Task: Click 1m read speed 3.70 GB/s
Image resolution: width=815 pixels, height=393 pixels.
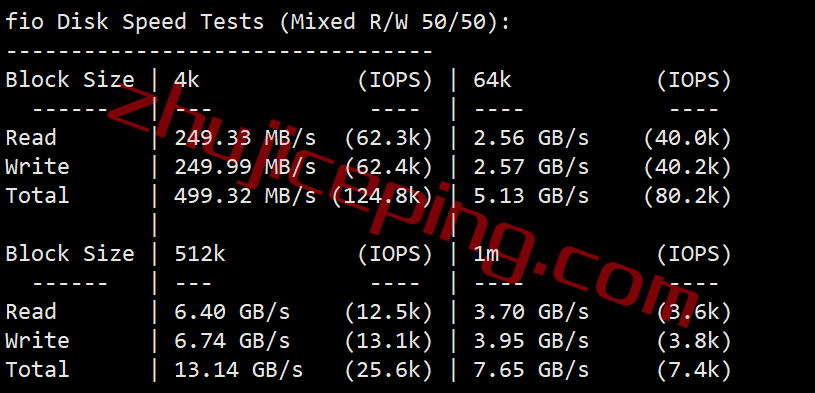Action: tap(531, 312)
